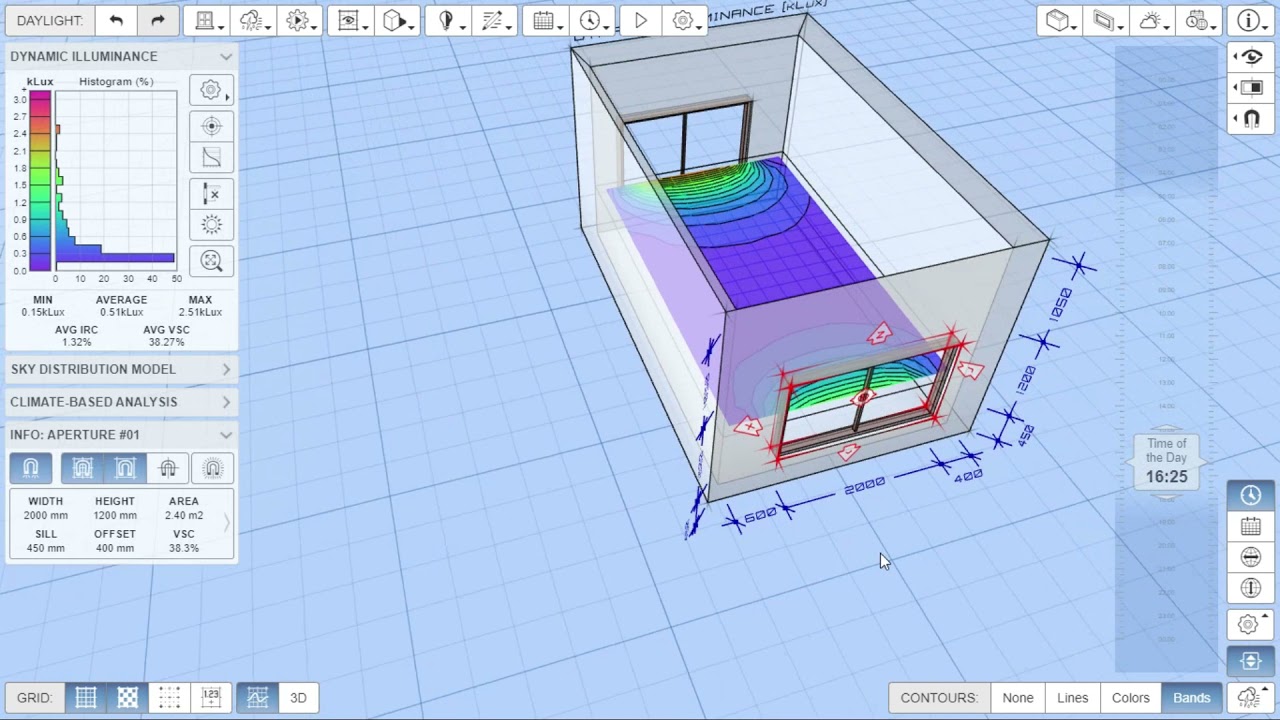Set contours to Bands
This screenshot has width=1280, height=720.
tap(1191, 698)
